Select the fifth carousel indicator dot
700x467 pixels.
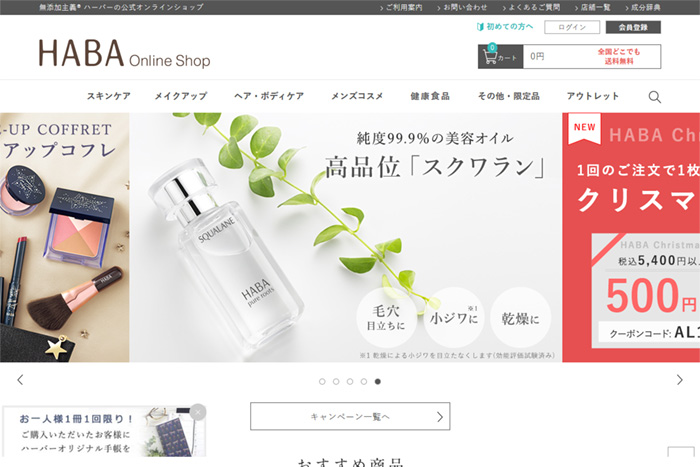point(377,381)
